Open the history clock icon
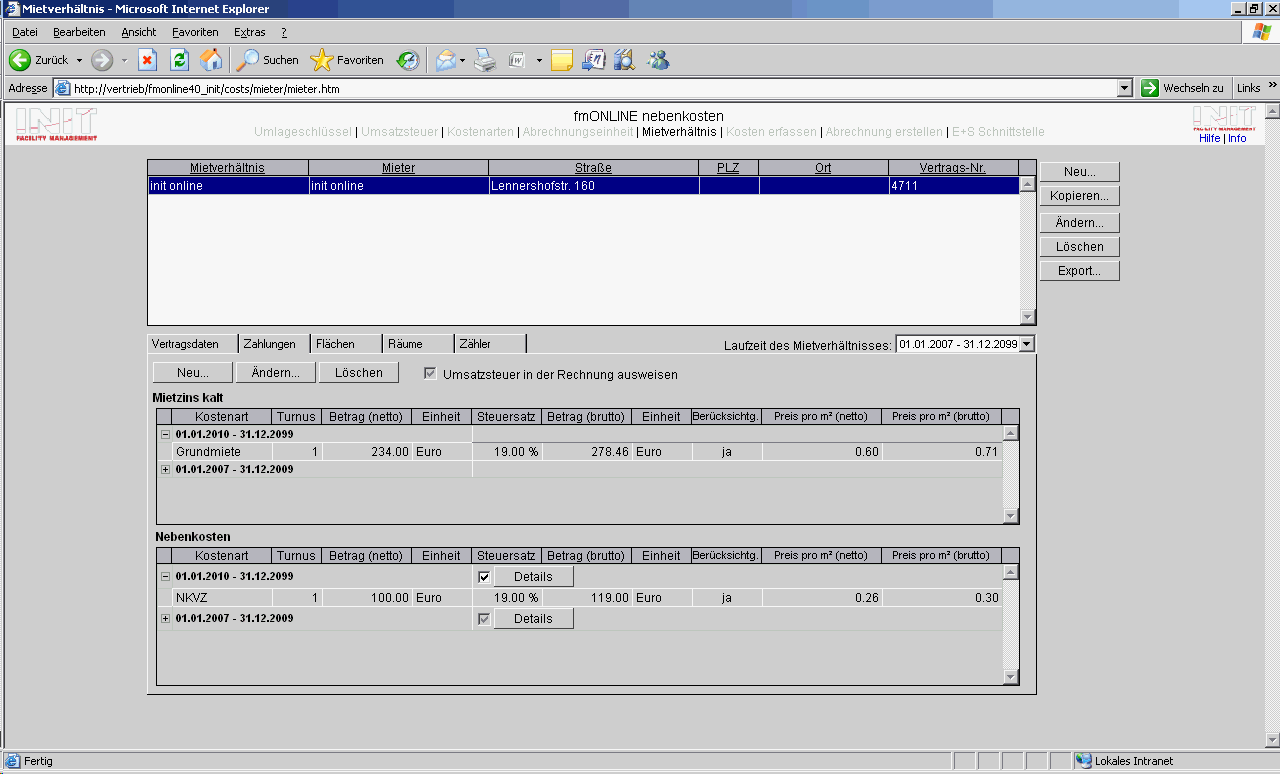 (x=408, y=60)
